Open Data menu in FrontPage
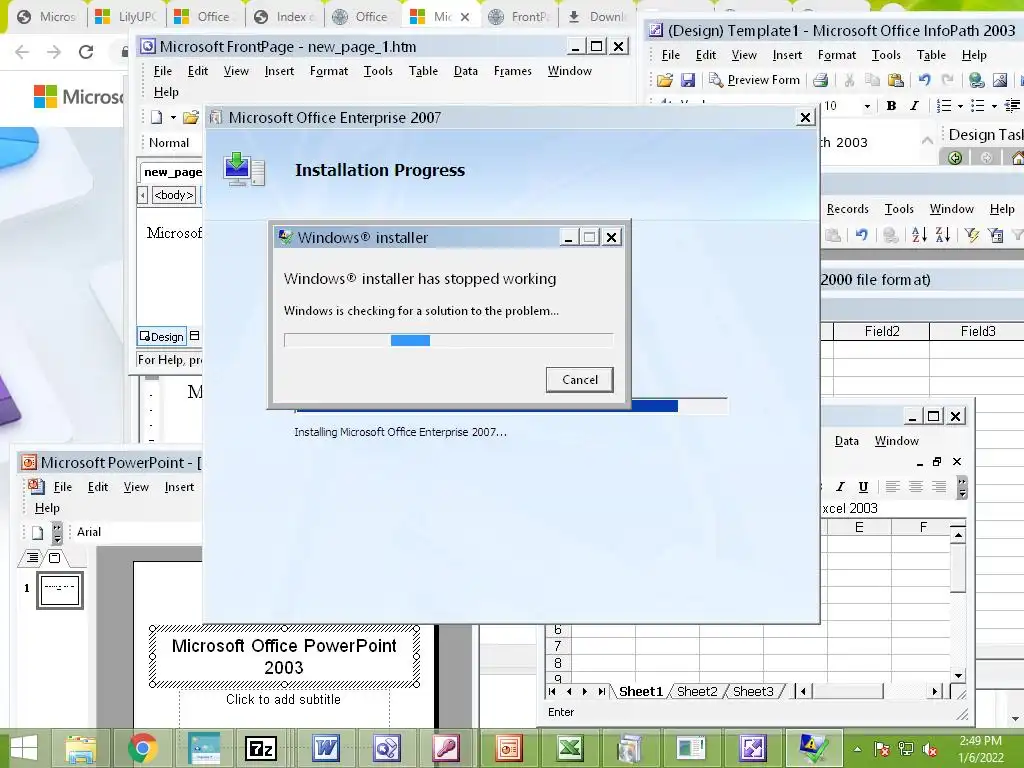Screen dimensions: 1024x768 tap(466, 71)
